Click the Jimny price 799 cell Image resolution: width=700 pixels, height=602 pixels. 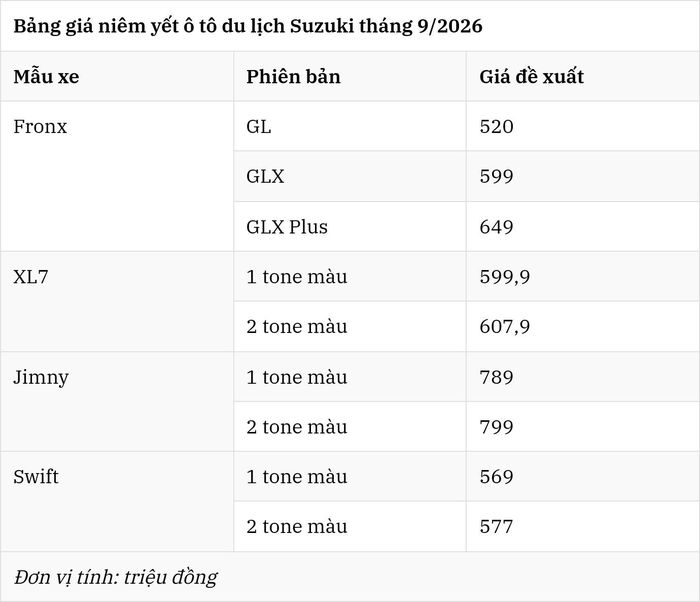pyautogui.click(x=583, y=426)
